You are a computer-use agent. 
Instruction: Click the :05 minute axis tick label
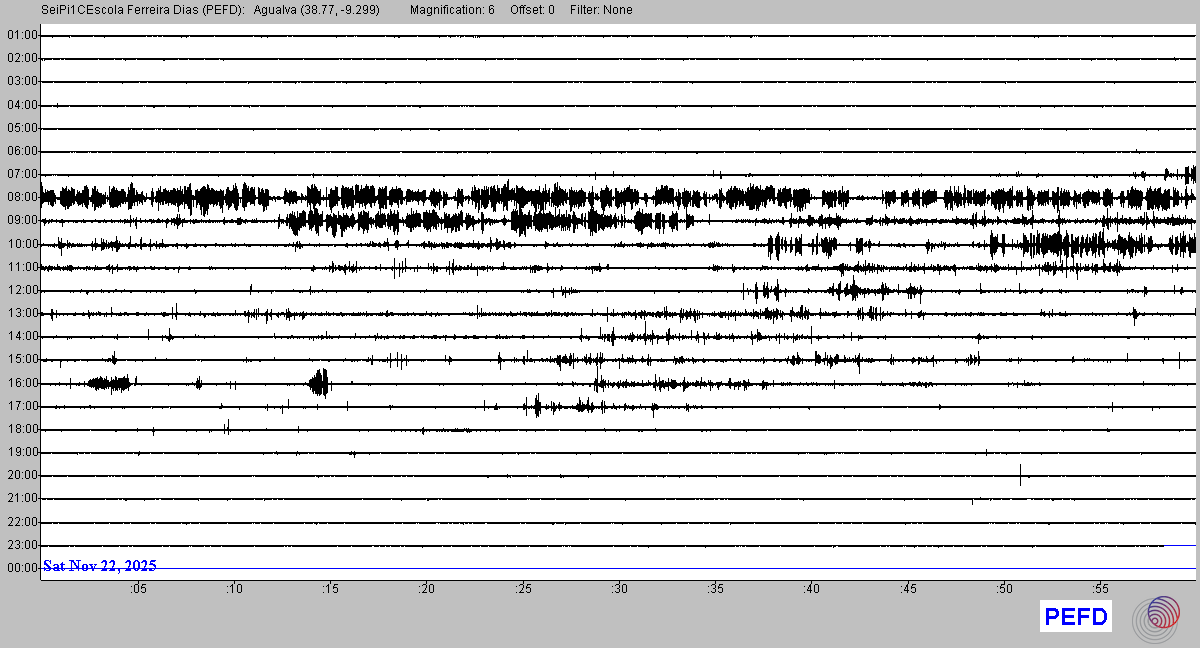[x=138, y=589]
